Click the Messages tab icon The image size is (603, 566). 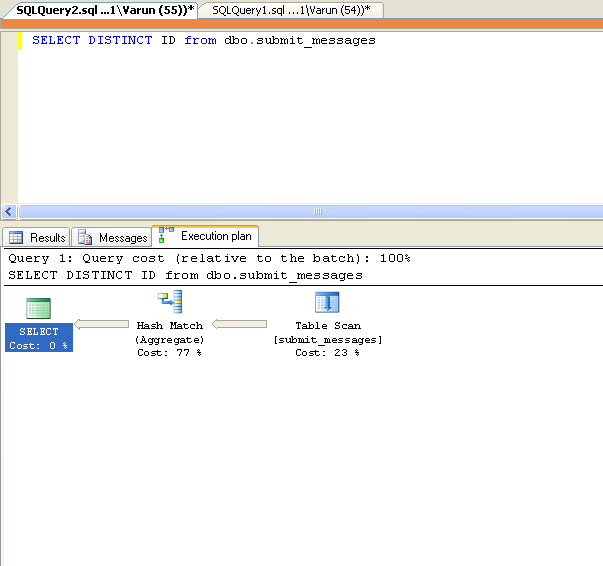pos(85,237)
